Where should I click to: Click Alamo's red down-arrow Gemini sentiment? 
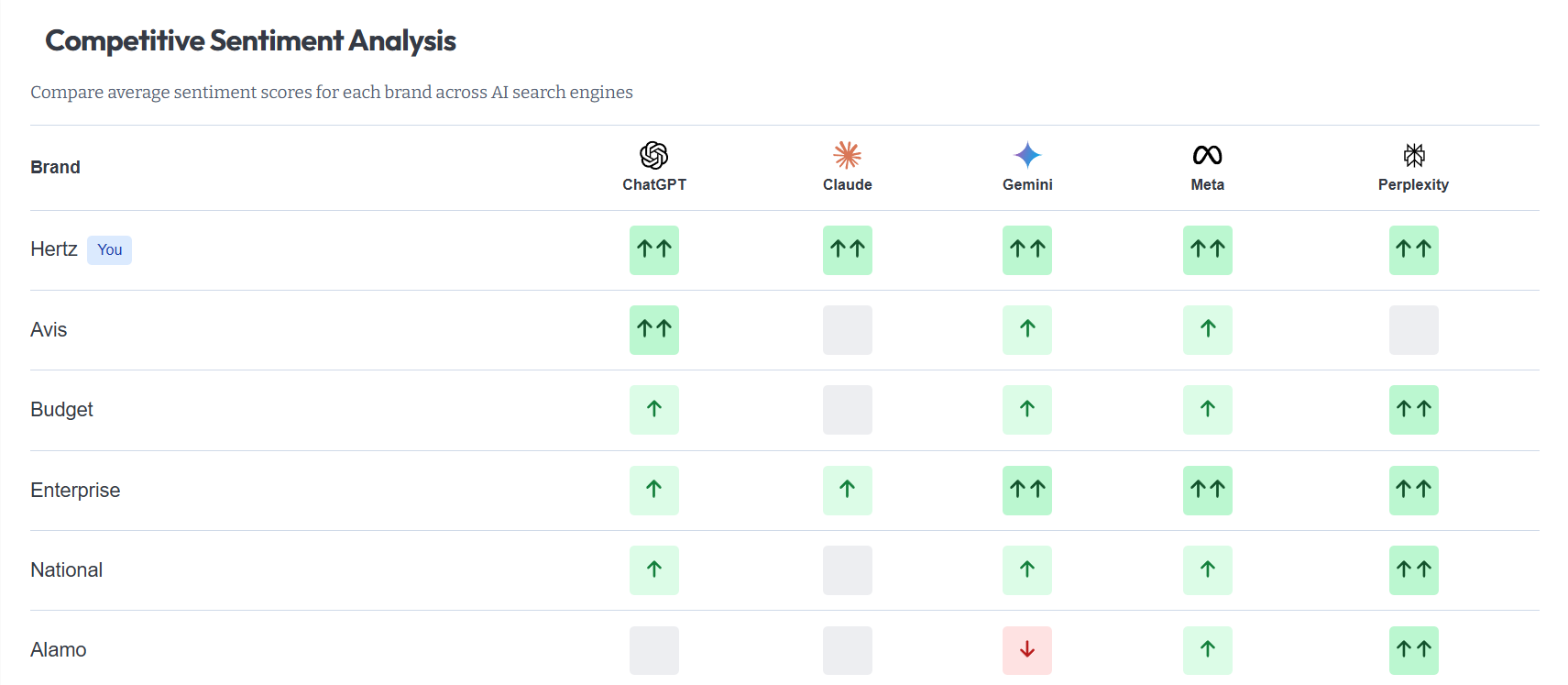coord(1027,650)
